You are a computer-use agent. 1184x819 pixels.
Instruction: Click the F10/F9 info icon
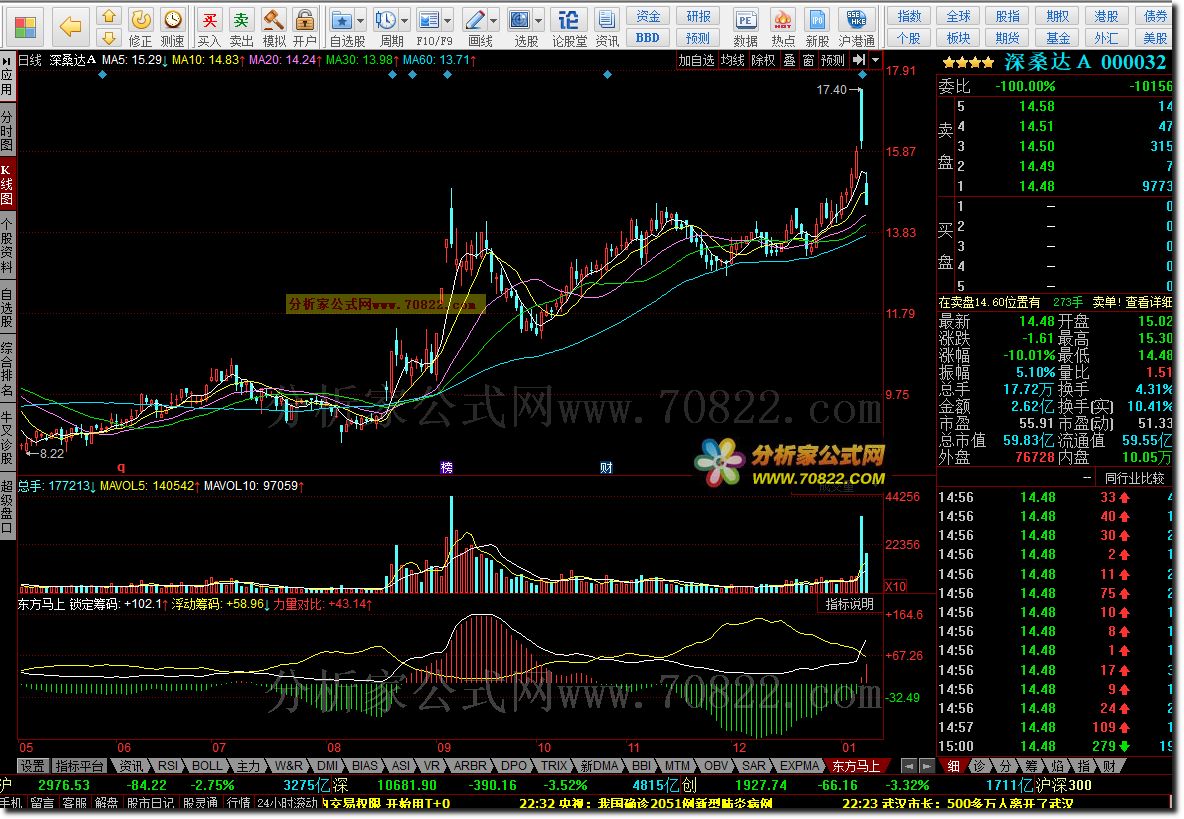pyautogui.click(x=429, y=26)
